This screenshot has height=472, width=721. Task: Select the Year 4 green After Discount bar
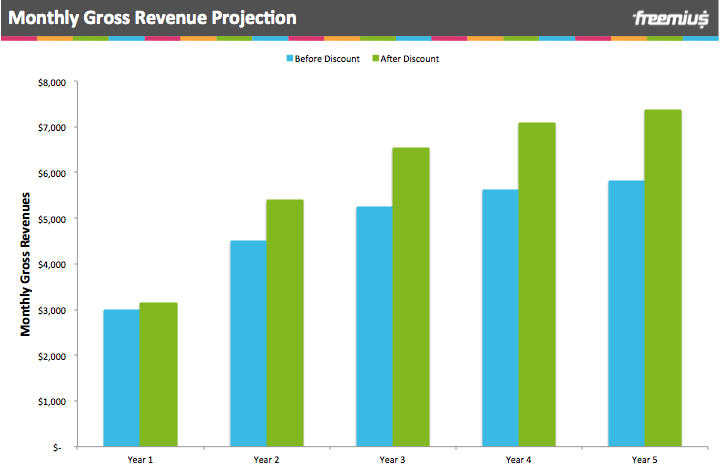[x=537, y=284]
